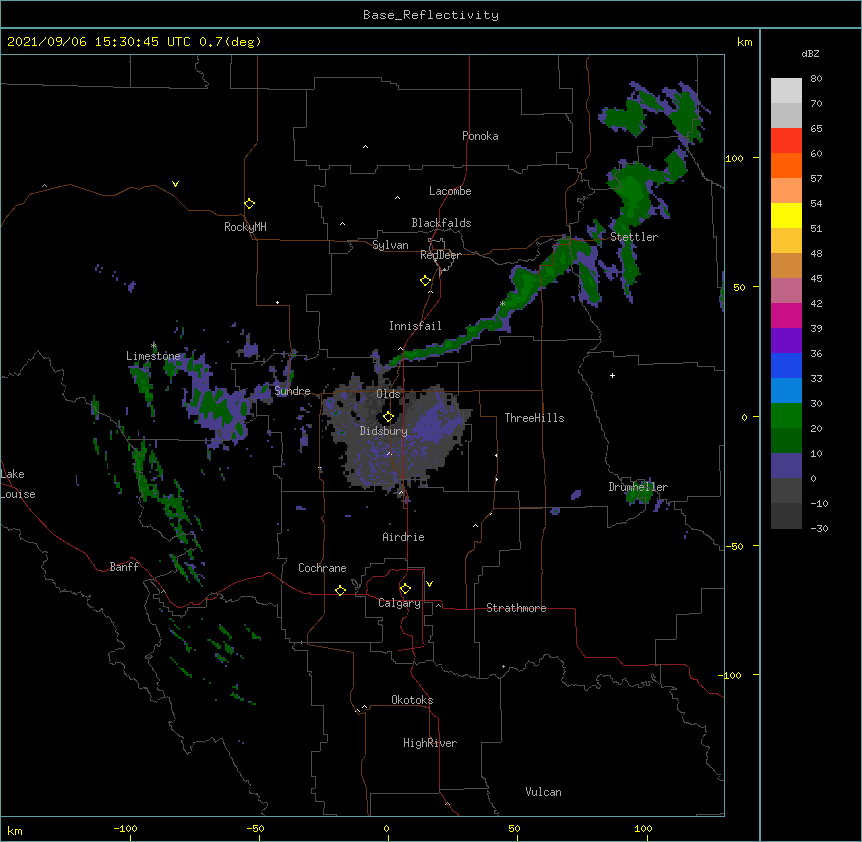Click the Innisfail city label
This screenshot has height=842, width=862.
(415, 326)
